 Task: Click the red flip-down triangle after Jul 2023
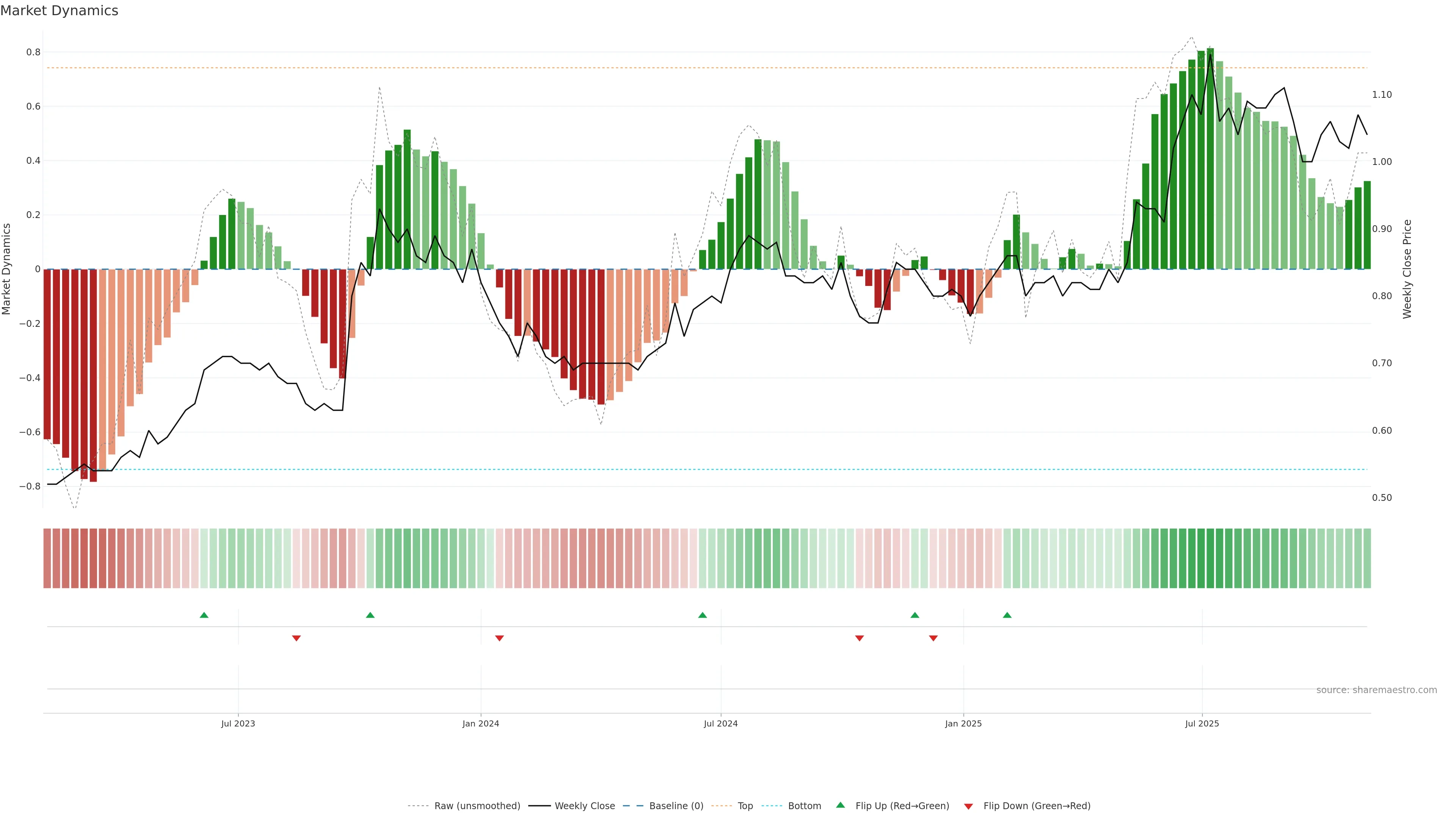click(296, 638)
